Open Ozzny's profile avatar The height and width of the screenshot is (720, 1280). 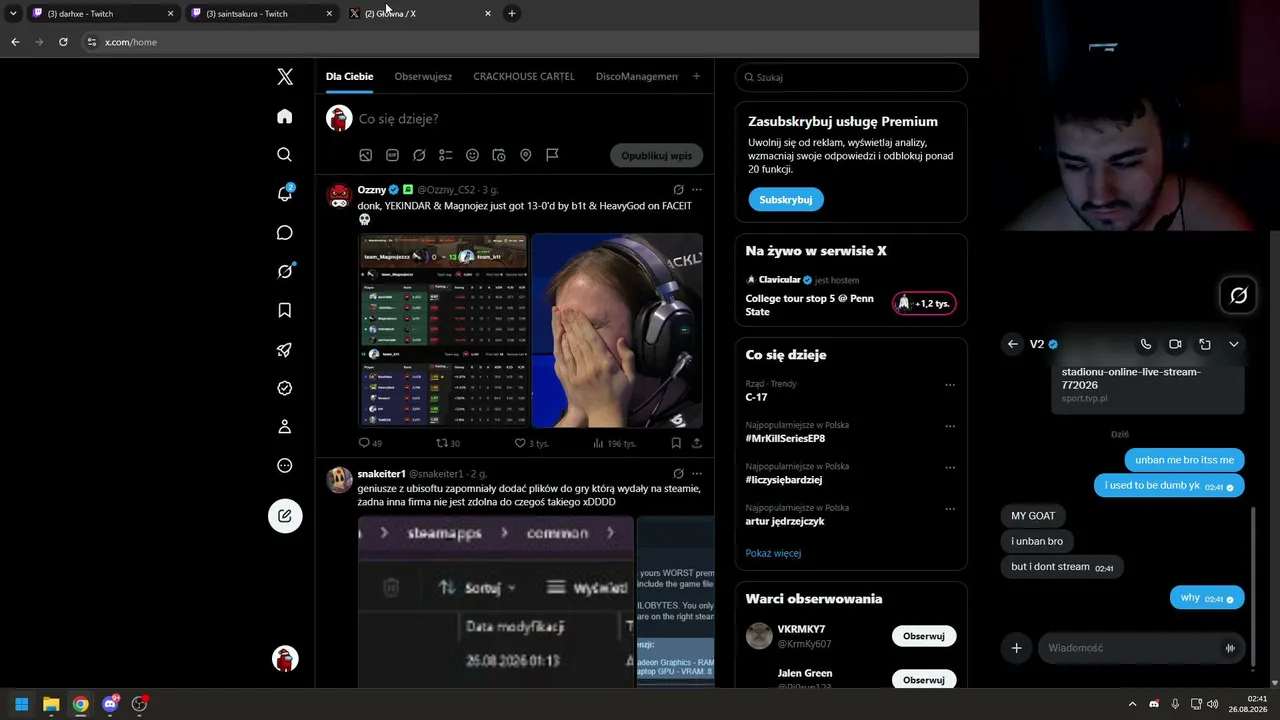click(x=340, y=196)
